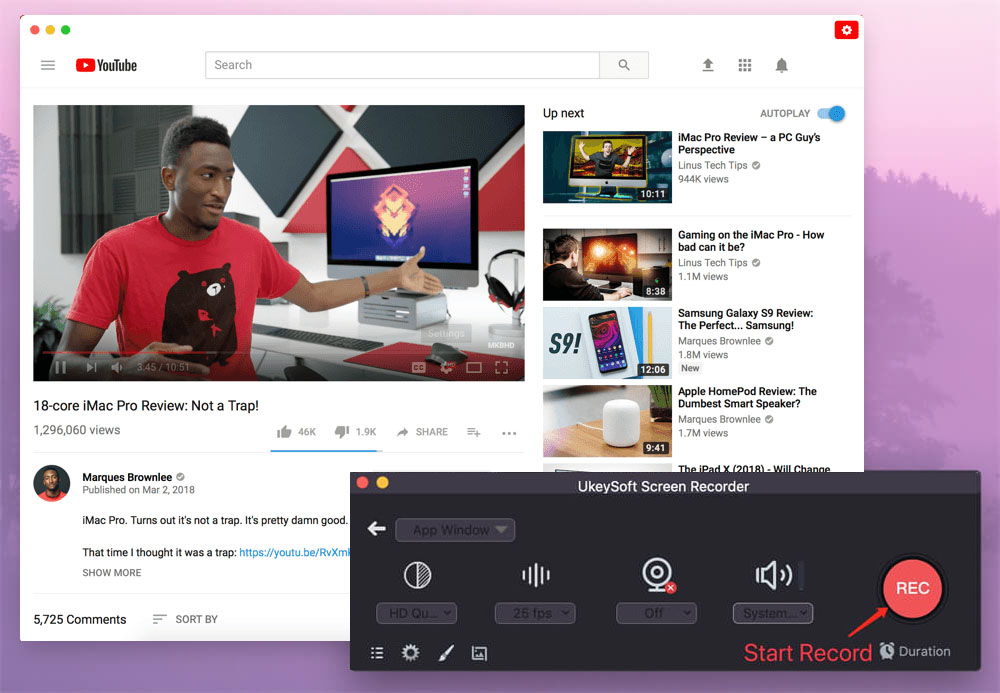The image size is (1000, 693).
Task: Open the YouTube hamburger guide menu
Action: pyautogui.click(x=48, y=65)
